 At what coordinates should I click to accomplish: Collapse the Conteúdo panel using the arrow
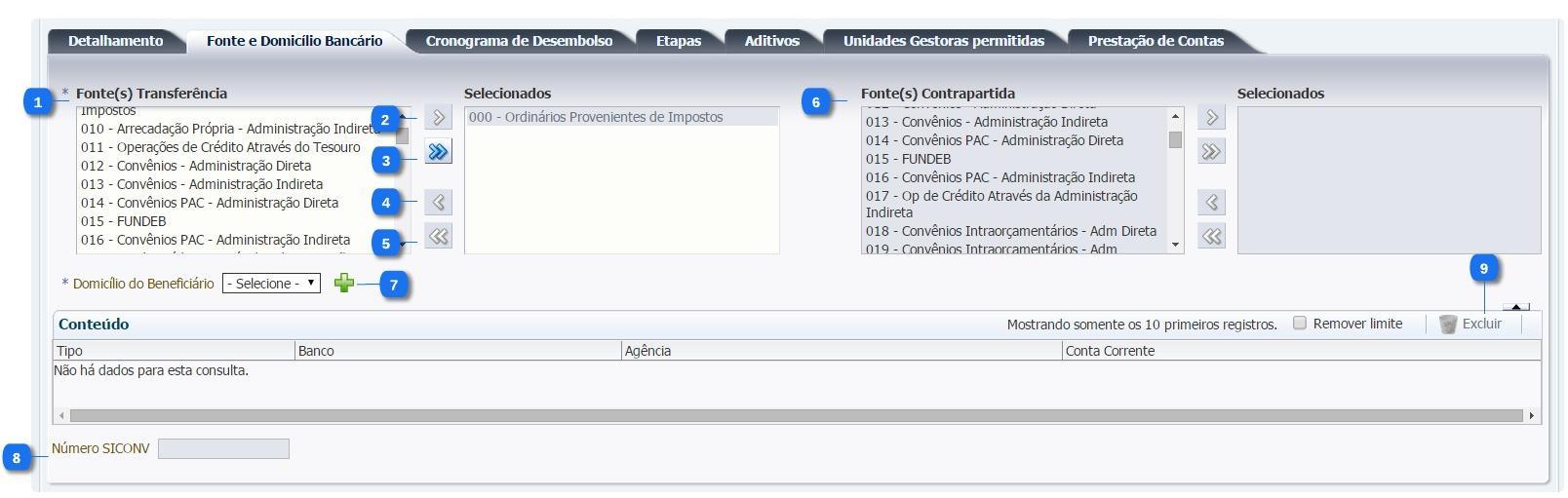click(x=1515, y=307)
